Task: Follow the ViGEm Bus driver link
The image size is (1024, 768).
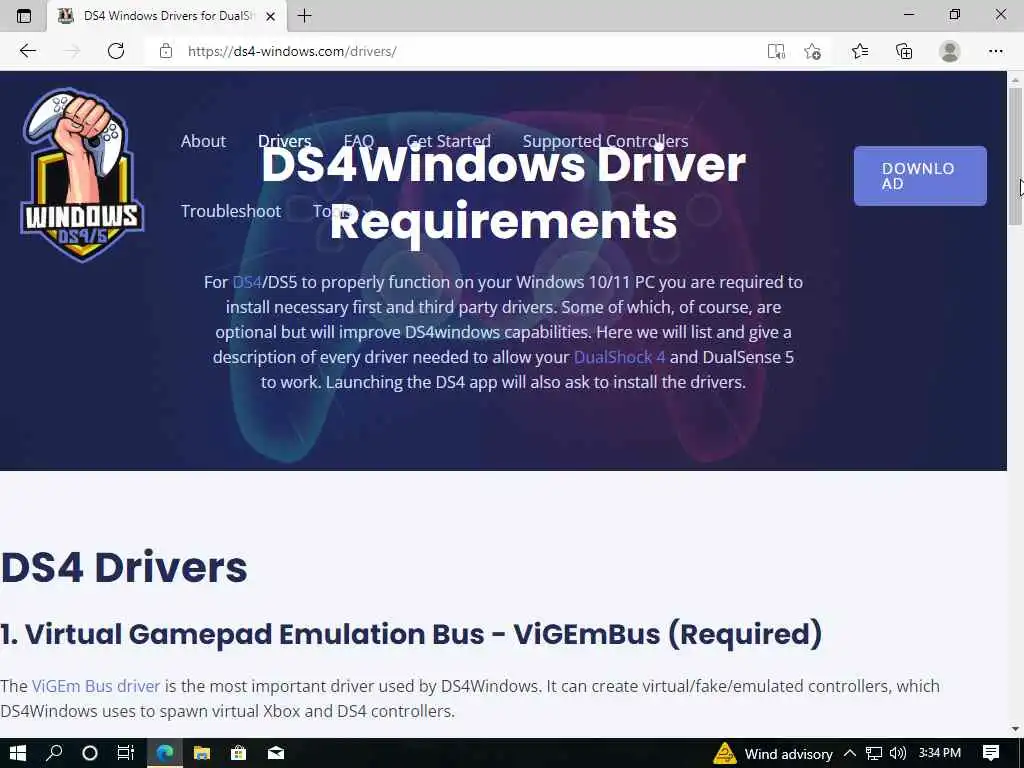Action: (96, 686)
